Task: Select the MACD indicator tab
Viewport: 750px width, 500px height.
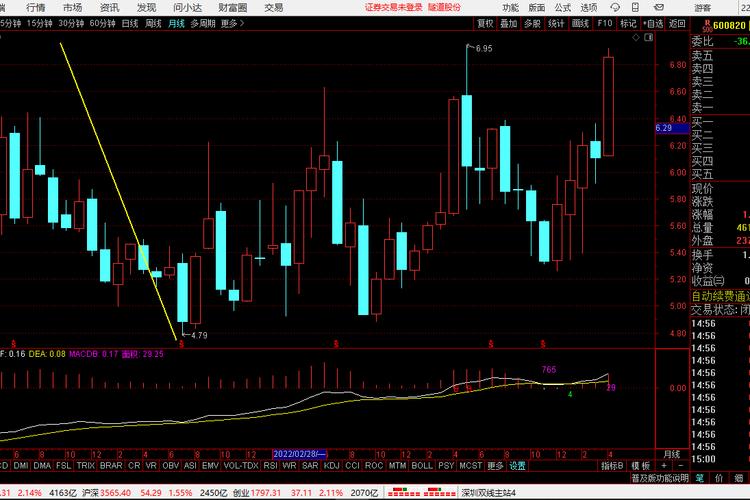Action: coord(2,465)
